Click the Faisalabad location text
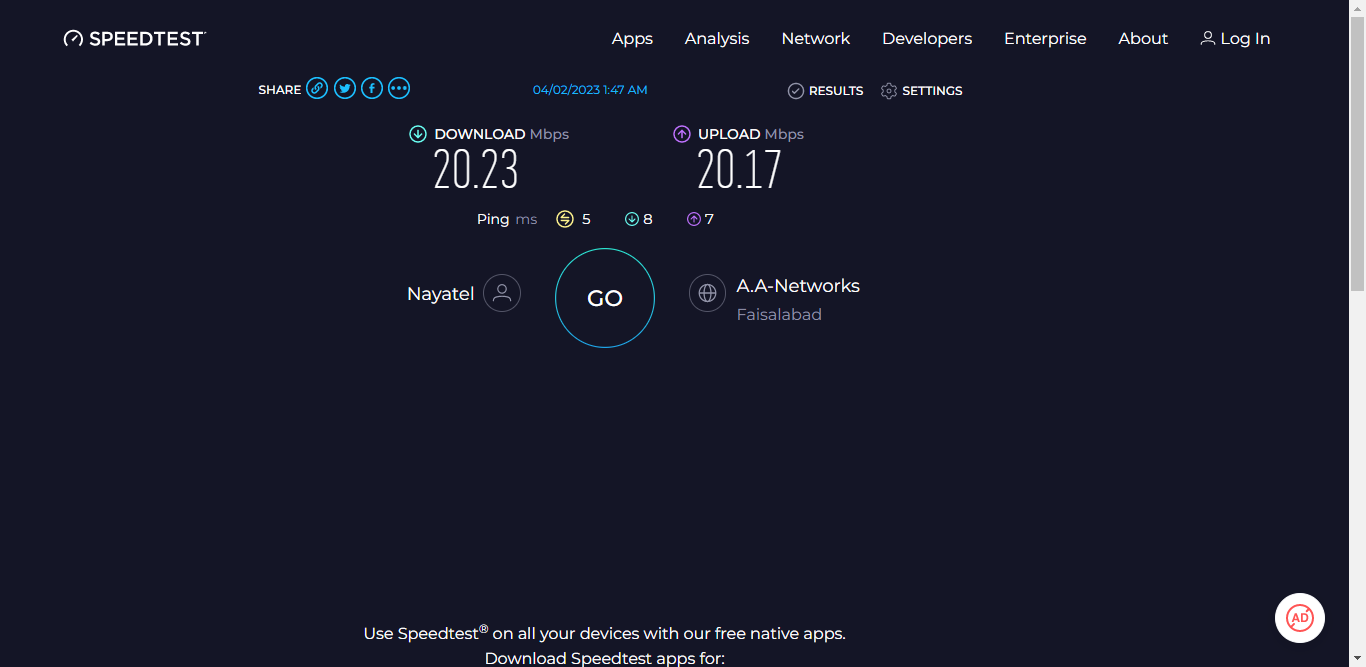The height and width of the screenshot is (667, 1366). tap(779, 314)
